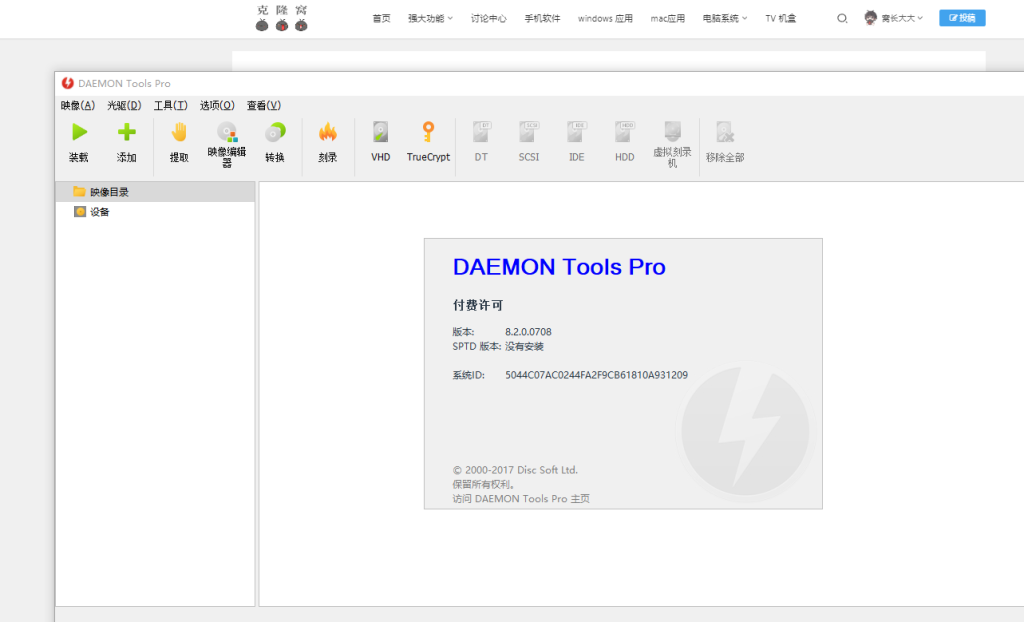Viewport: 1024px width, 622px height.
Task: Click the user avatar in website header
Action: pyautogui.click(x=870, y=18)
